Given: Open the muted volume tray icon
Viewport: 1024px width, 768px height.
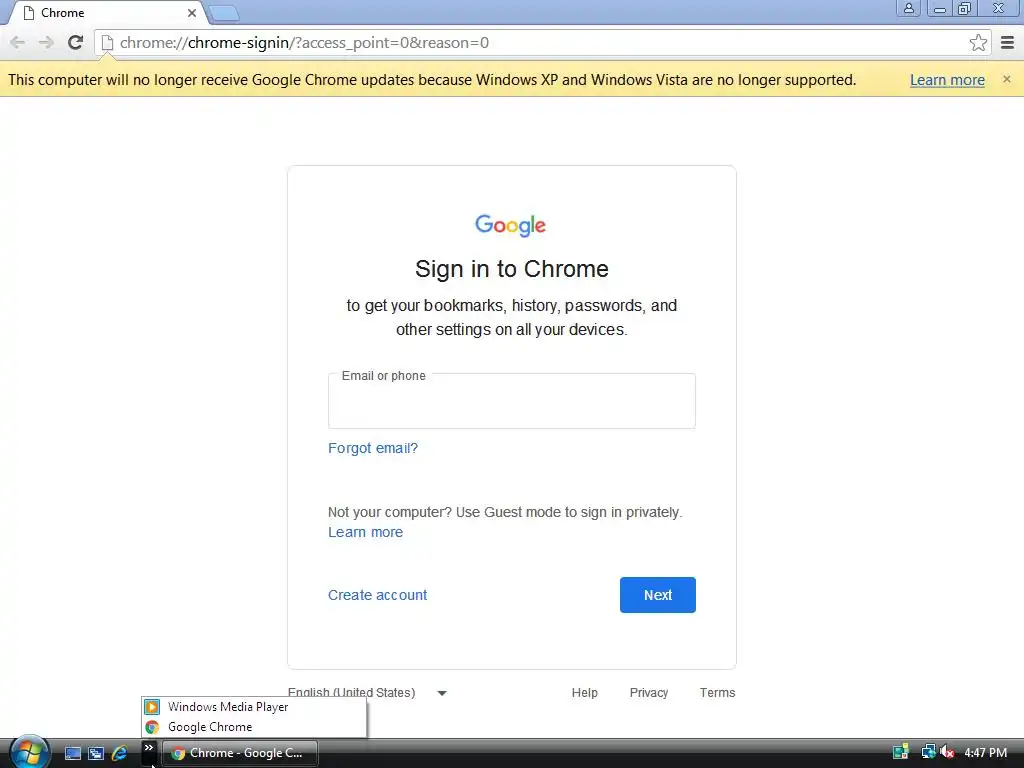Looking at the screenshot, I should [x=947, y=752].
